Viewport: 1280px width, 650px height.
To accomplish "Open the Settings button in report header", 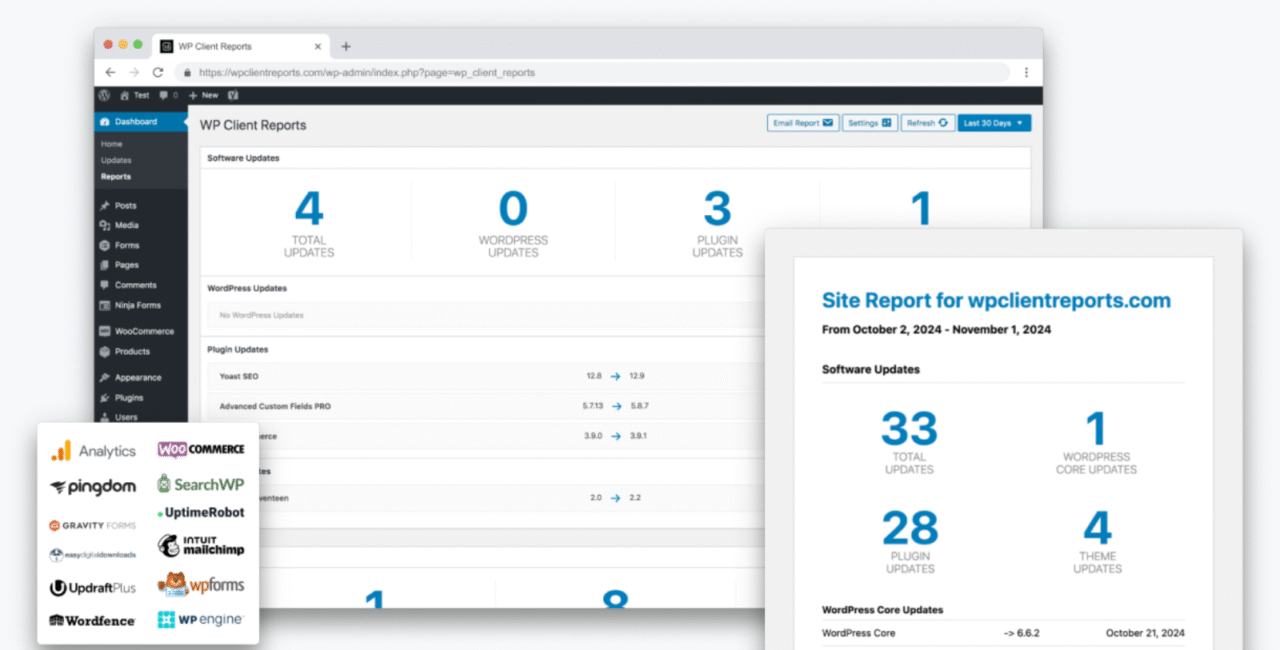I will 869,123.
